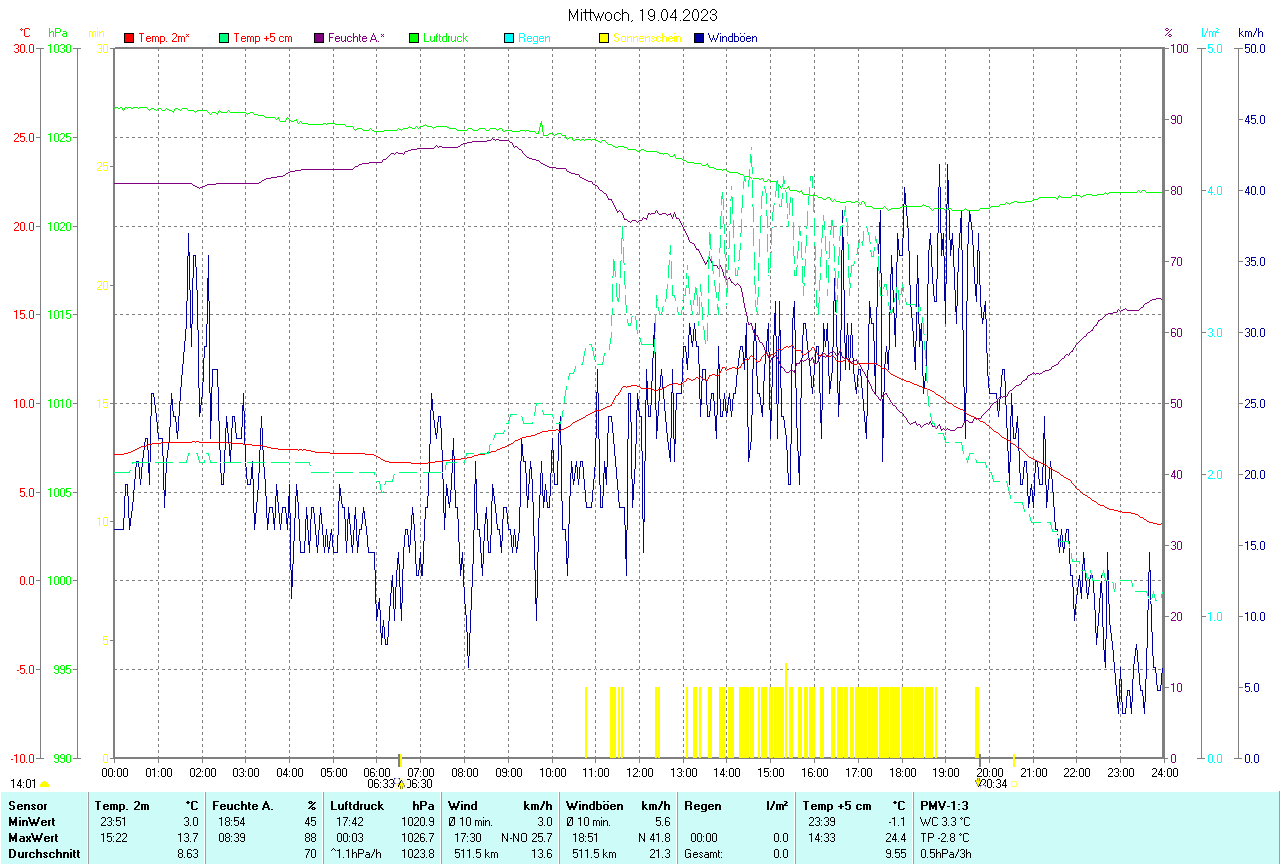Click the chart title Mittwoch, 19.04.2023
The image size is (1280, 864).
point(642,15)
